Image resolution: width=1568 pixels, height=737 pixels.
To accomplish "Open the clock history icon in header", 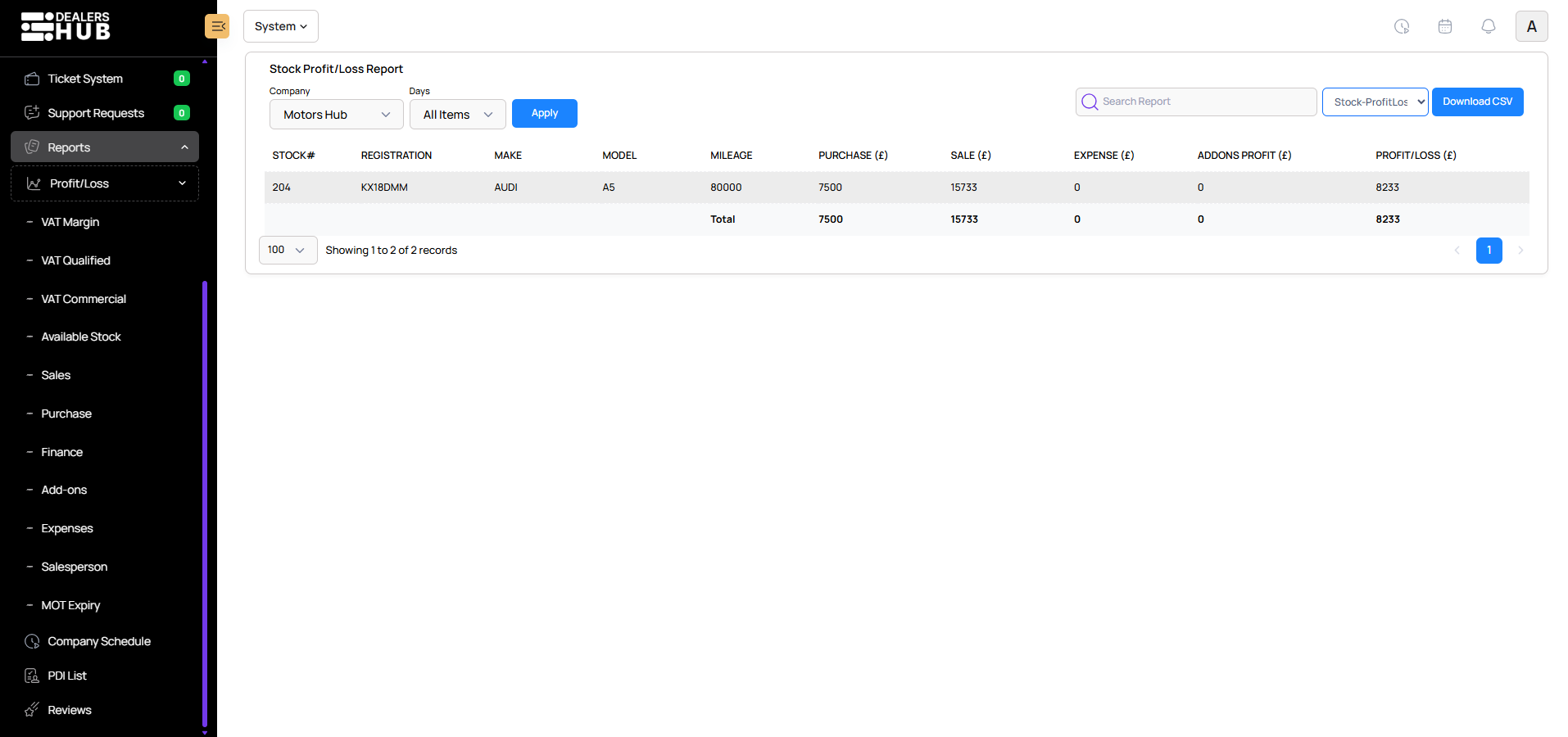I will point(1402,26).
